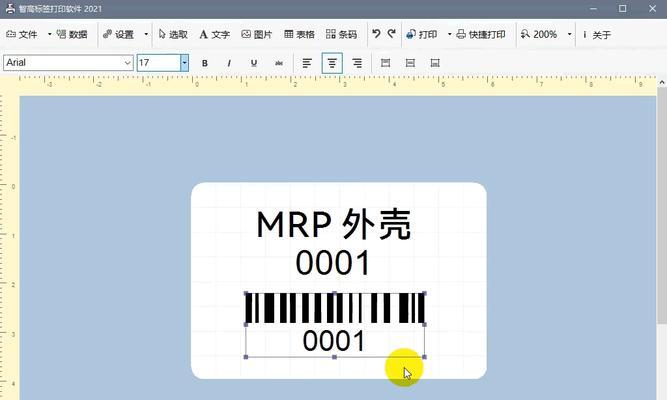This screenshot has height=400, width=667.
Task: Open 关于 (About) info
Action: (x=597, y=34)
